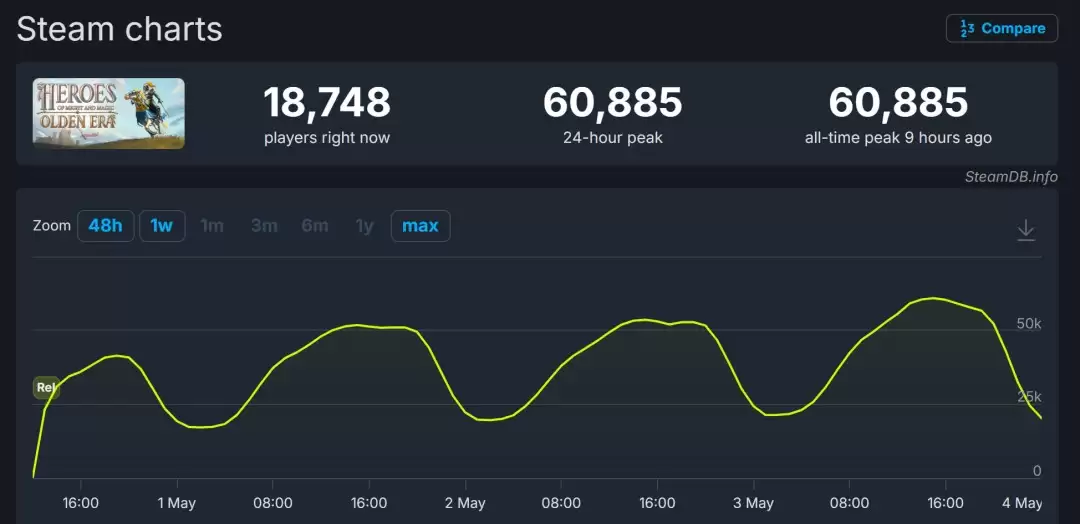The width and height of the screenshot is (1080, 524).
Task: Click the Heroes Olden Era game thumbnail
Action: pos(109,113)
